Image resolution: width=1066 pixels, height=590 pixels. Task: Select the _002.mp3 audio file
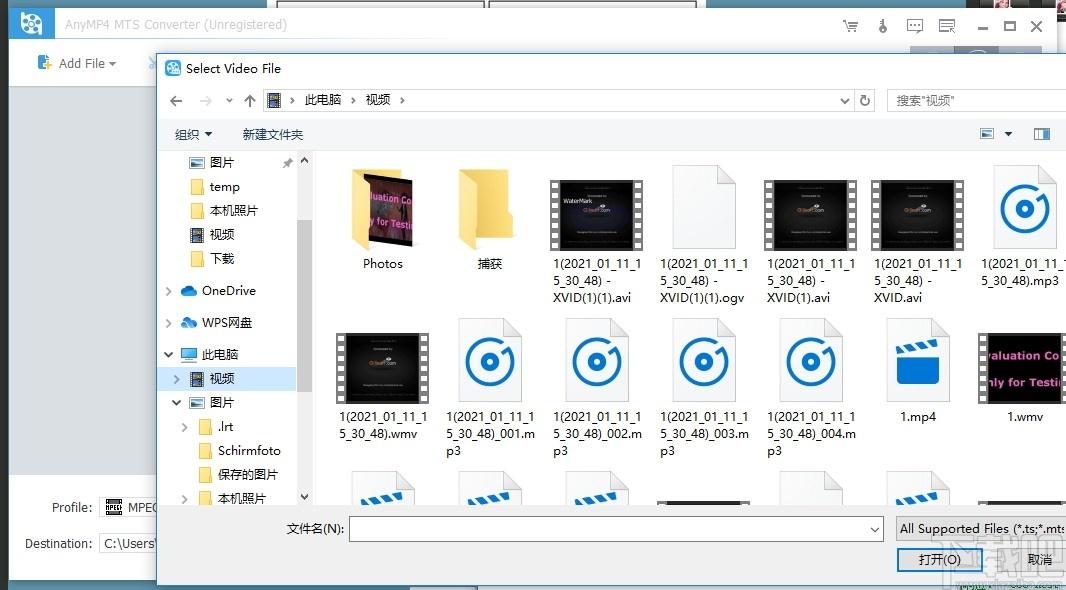click(597, 387)
